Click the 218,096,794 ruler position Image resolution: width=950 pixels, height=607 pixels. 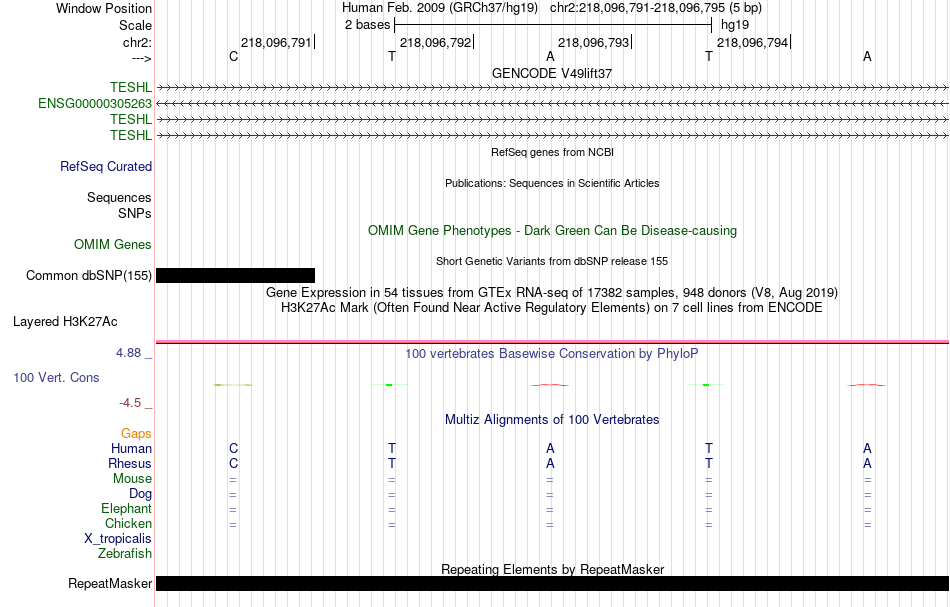pos(752,42)
